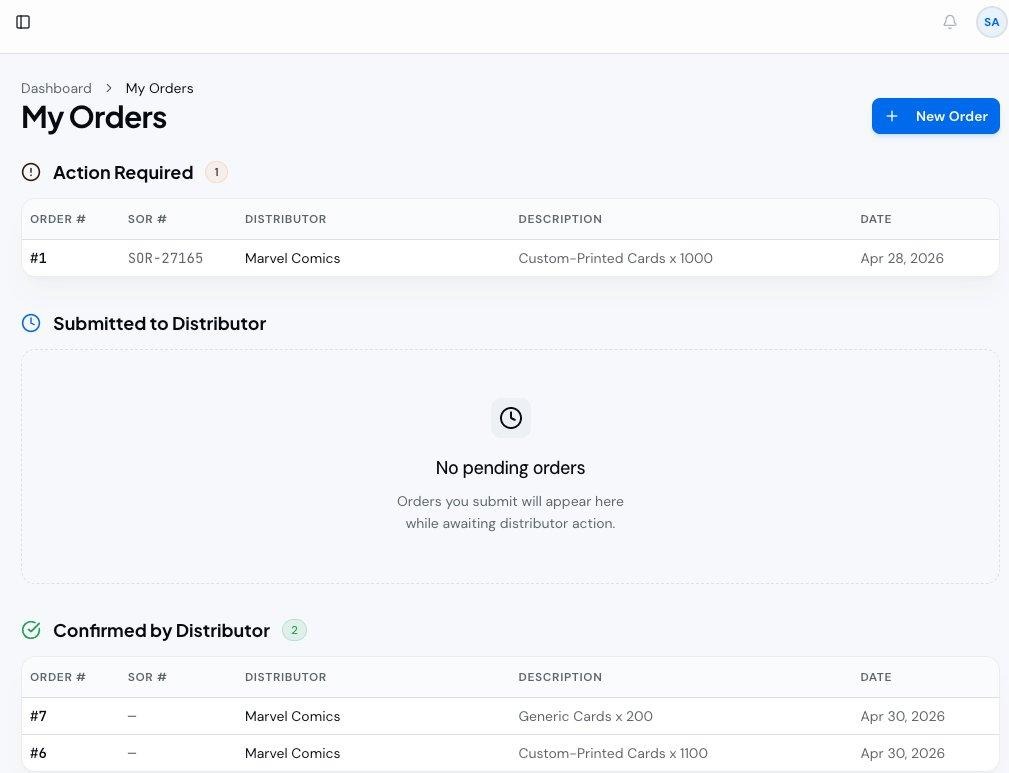Viewport: 1009px width, 773px height.
Task: Click the Confirmed by Distributor check icon
Action: click(31, 630)
